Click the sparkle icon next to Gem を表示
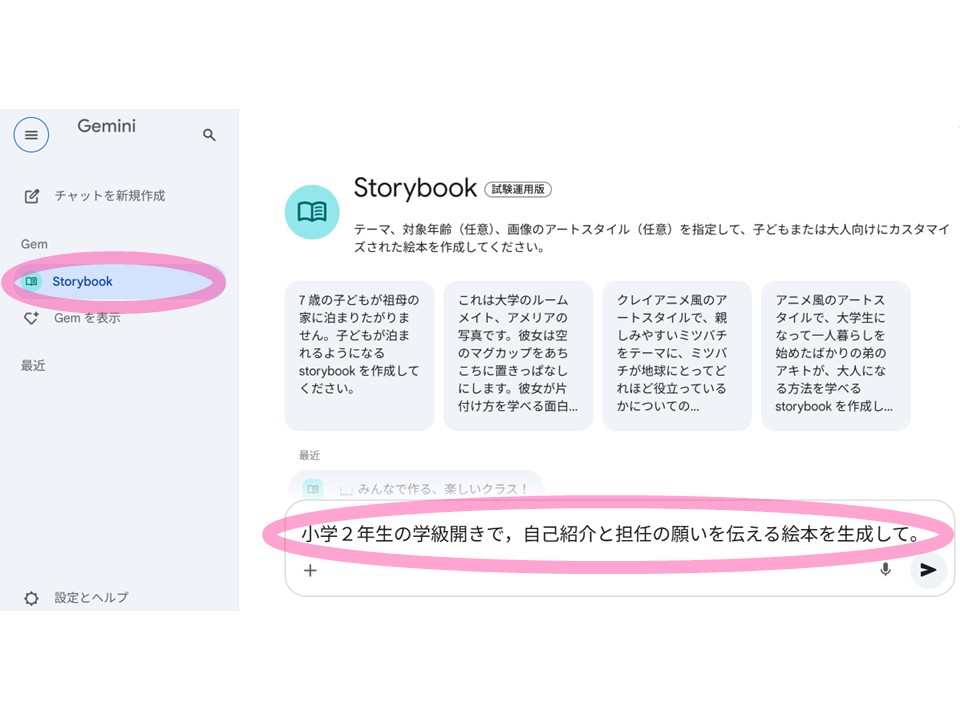The image size is (960, 720). (31, 318)
